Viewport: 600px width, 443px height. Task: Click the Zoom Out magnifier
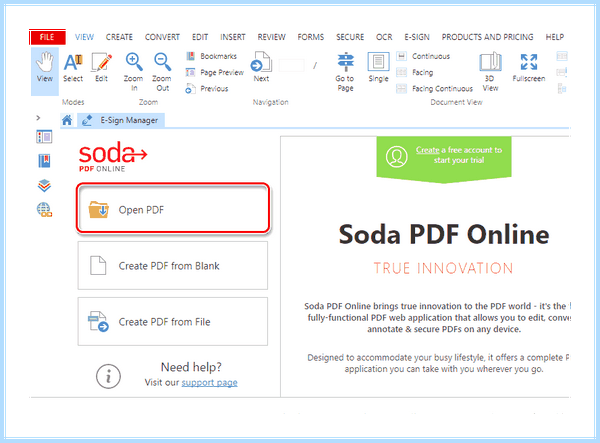click(x=162, y=72)
